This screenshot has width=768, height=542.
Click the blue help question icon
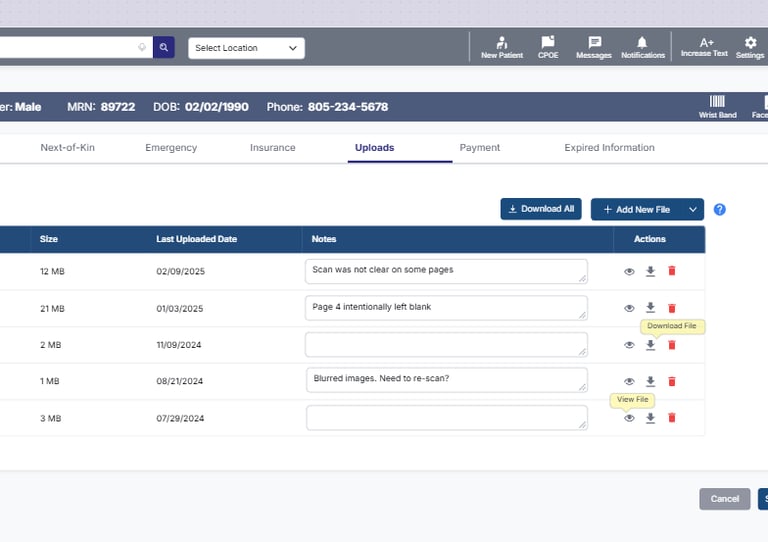(720, 210)
